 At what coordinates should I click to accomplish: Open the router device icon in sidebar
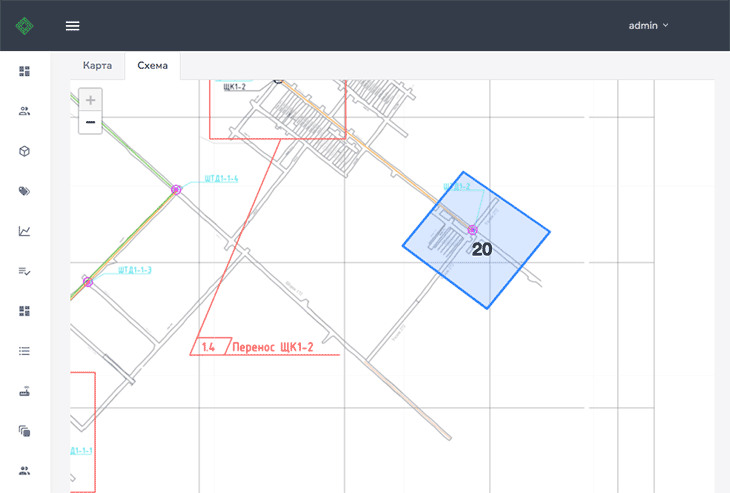pos(25,391)
